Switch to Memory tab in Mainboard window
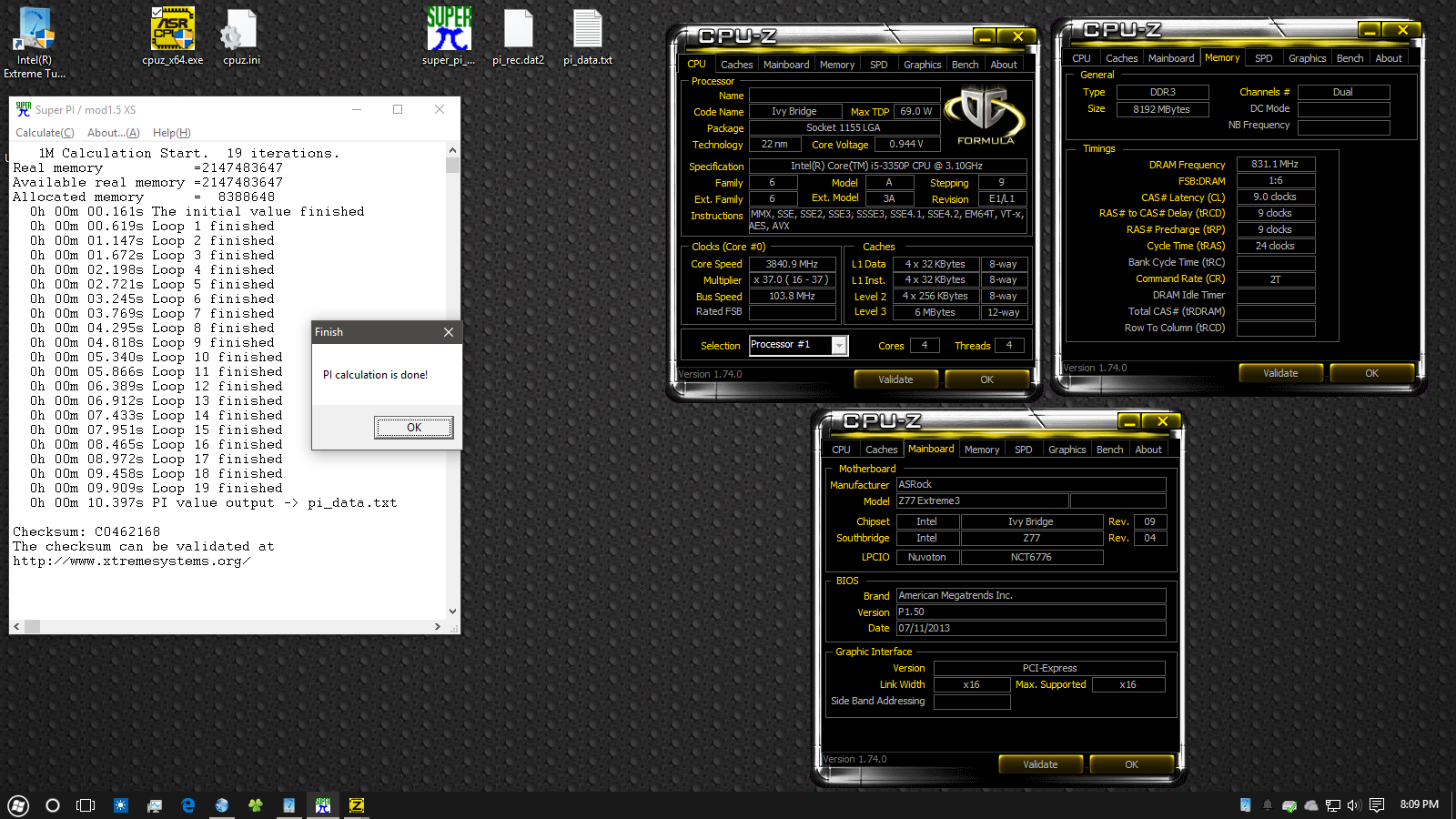 click(982, 450)
